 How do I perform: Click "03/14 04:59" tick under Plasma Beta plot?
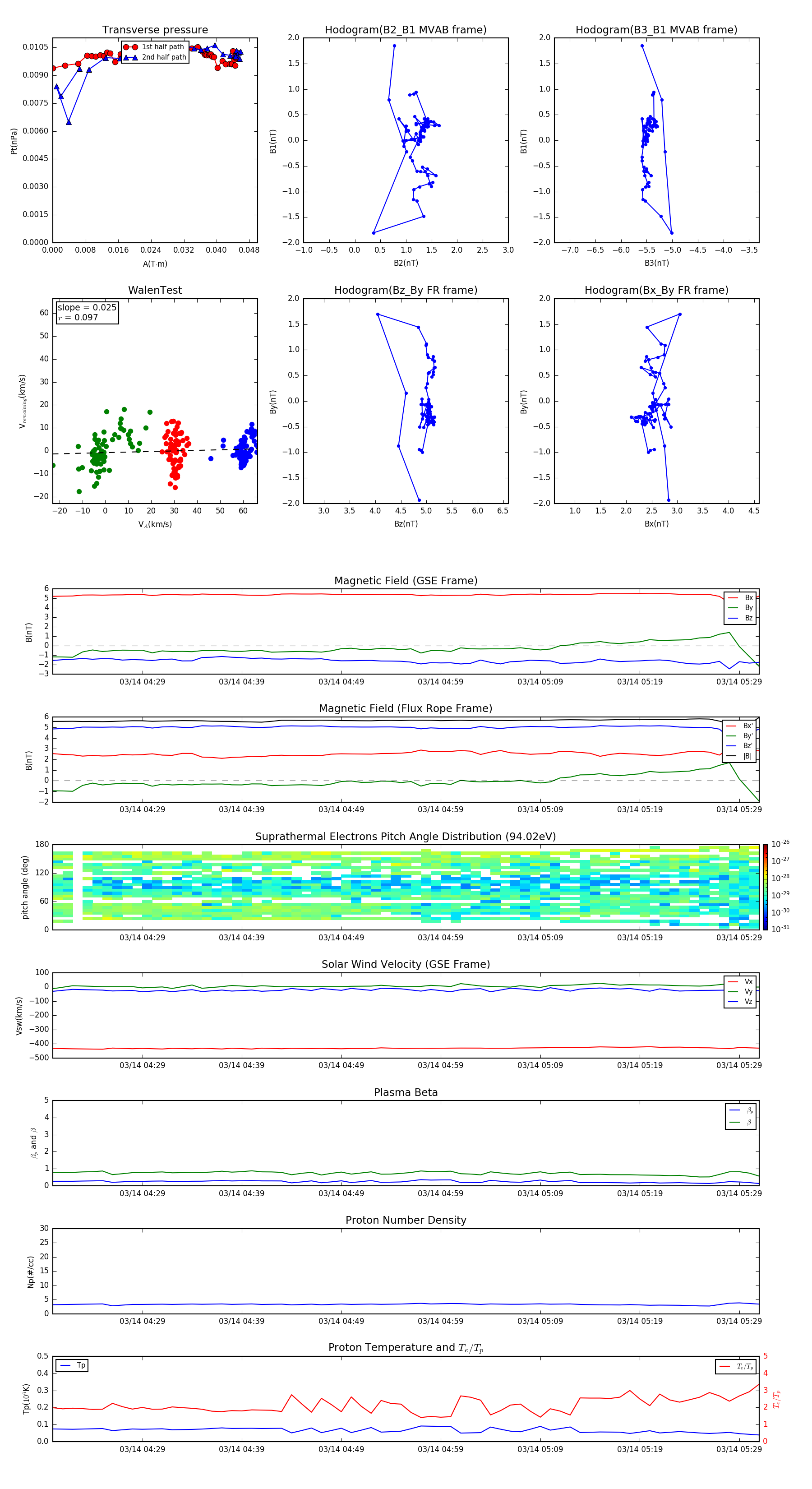[x=440, y=1193]
